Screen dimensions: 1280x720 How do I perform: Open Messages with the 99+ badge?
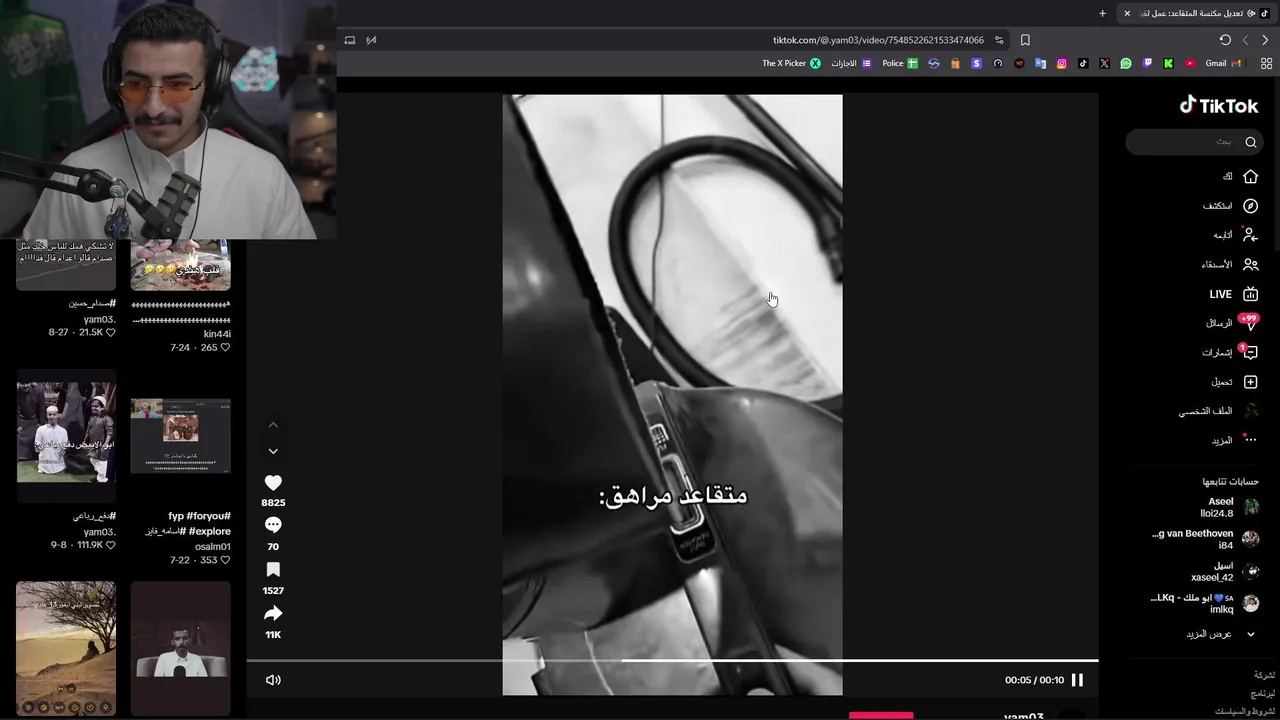pos(1249,322)
